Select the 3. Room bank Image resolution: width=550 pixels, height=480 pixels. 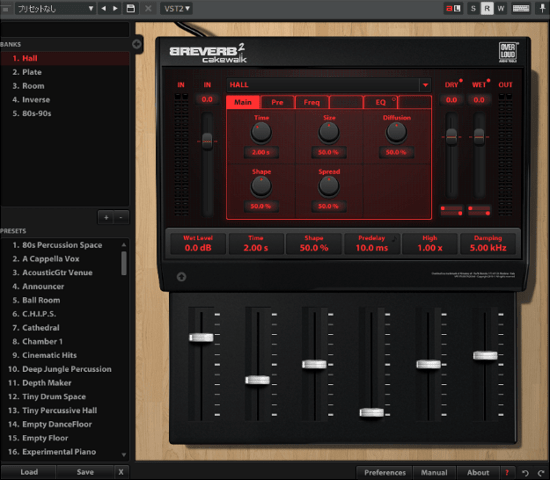(x=65, y=86)
